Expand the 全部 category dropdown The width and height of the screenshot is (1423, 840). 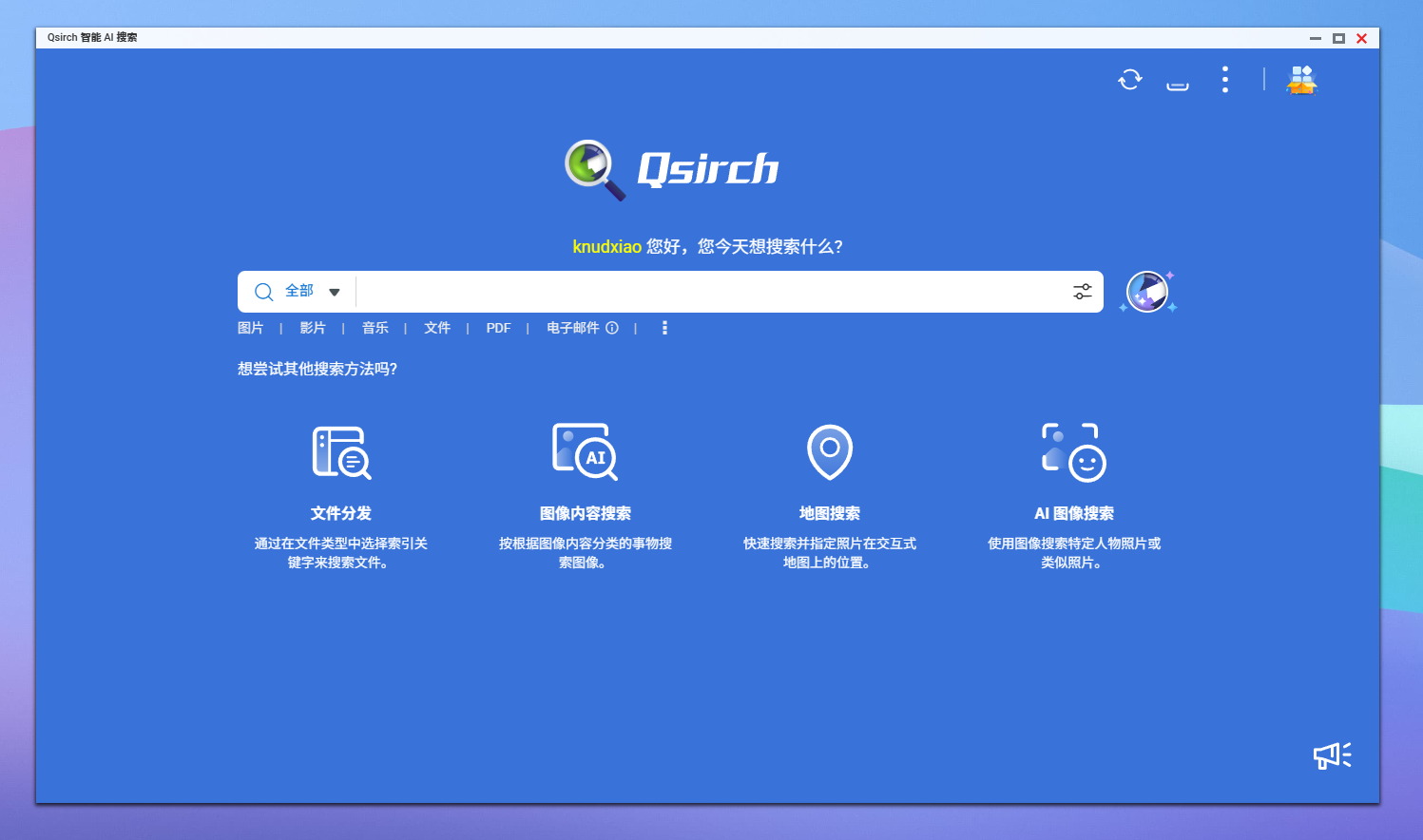coord(334,292)
